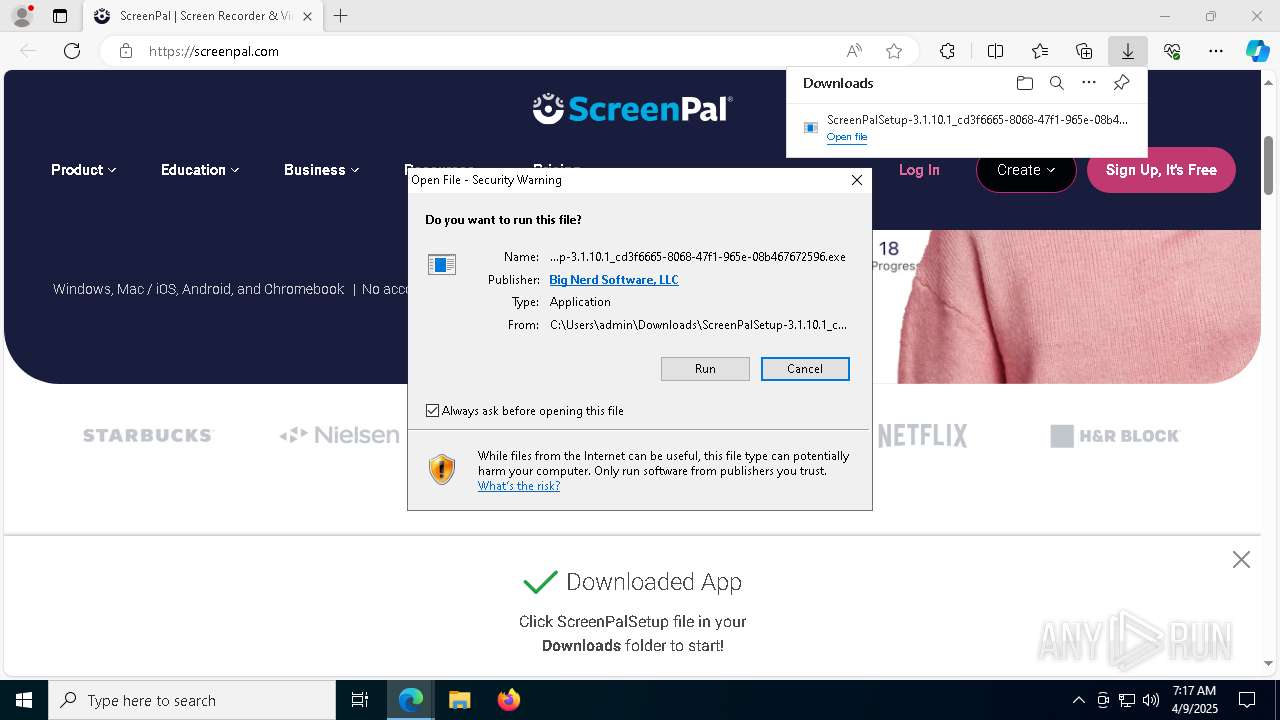Click the browser profile avatar icon

22,16
